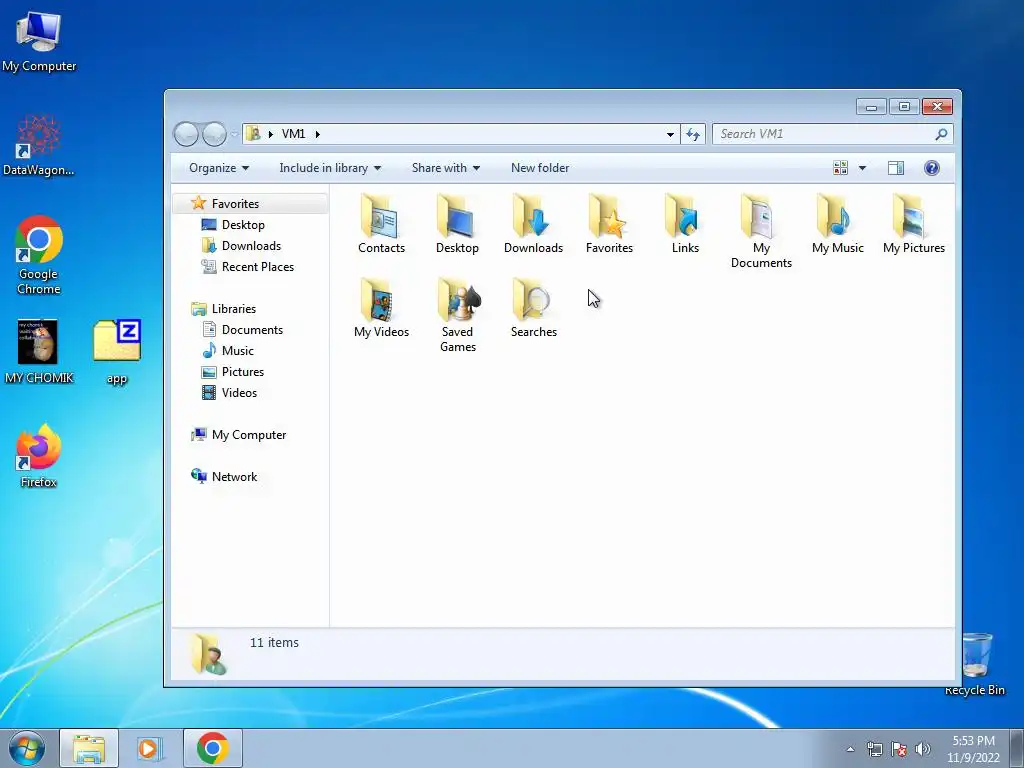Expand the address bar history dropdown
Viewport: 1024px width, 768px height.
click(670, 135)
